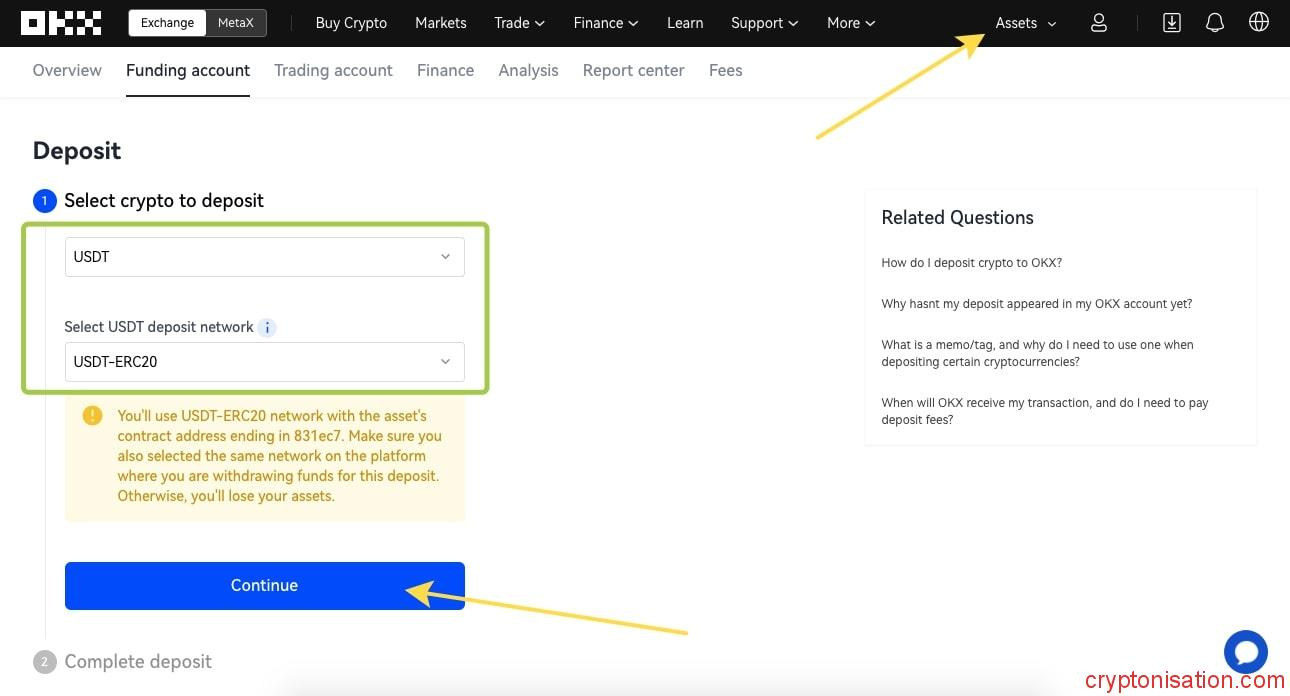
Task: Open the USDT crypto dropdown
Action: coord(264,257)
